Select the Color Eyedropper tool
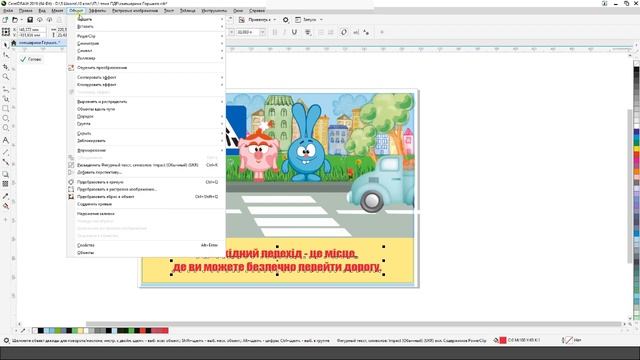The width and height of the screenshot is (640, 360). pyautogui.click(x=6, y=196)
